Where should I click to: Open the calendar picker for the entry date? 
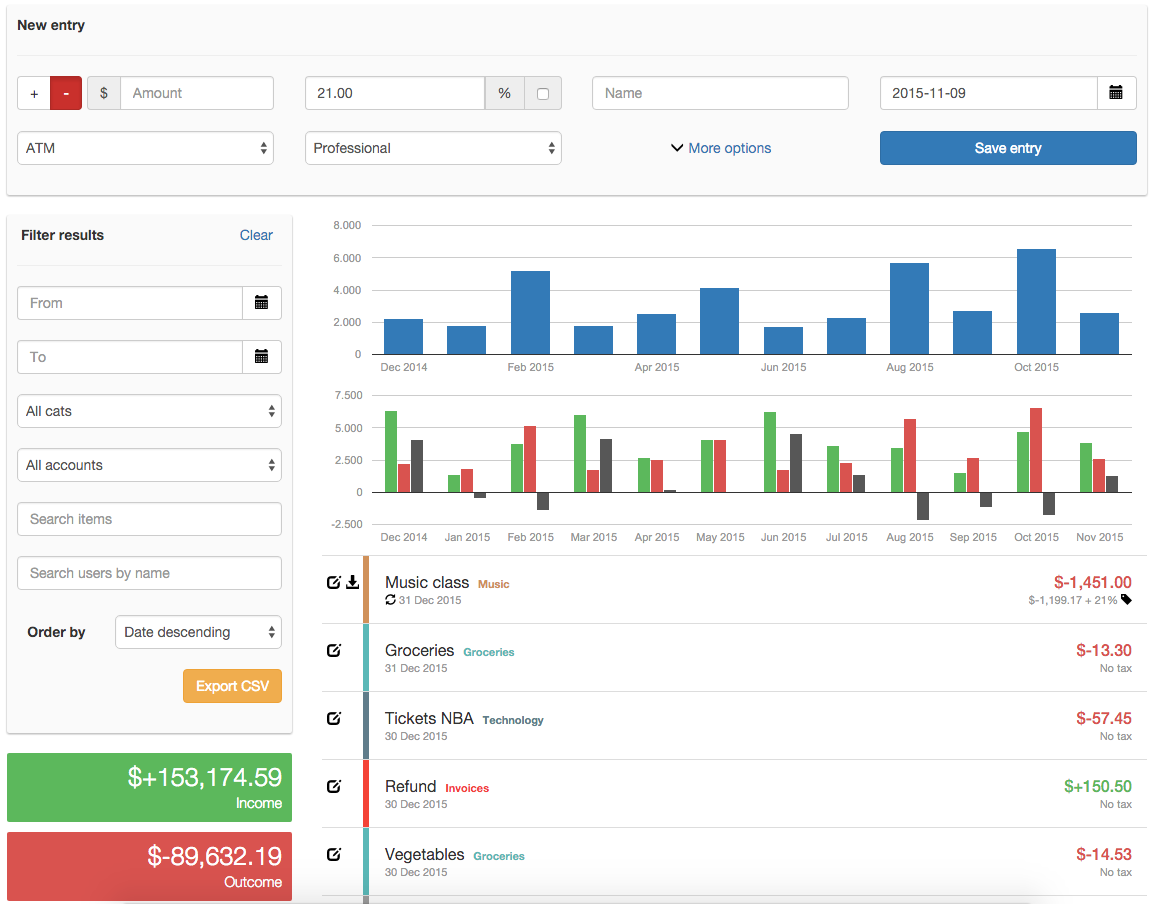[1117, 92]
